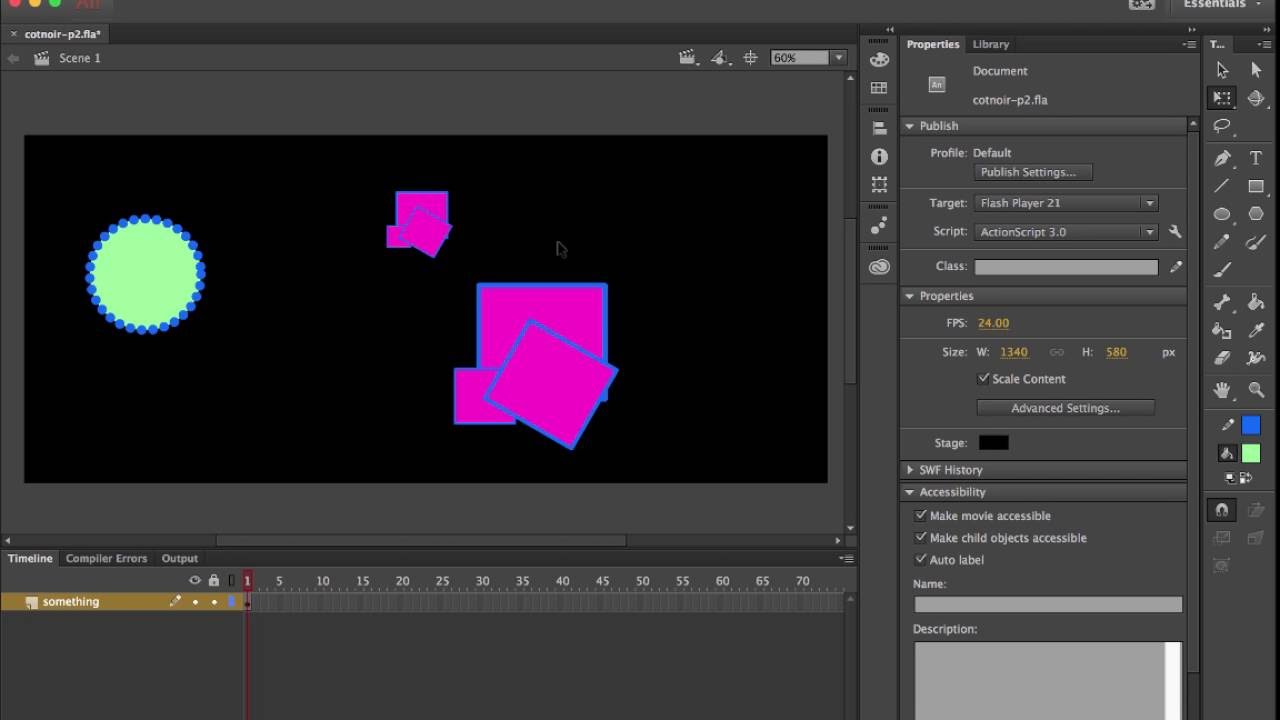Open the CC Libraries cloud icon
This screenshot has height=720, width=1280.
(879, 266)
